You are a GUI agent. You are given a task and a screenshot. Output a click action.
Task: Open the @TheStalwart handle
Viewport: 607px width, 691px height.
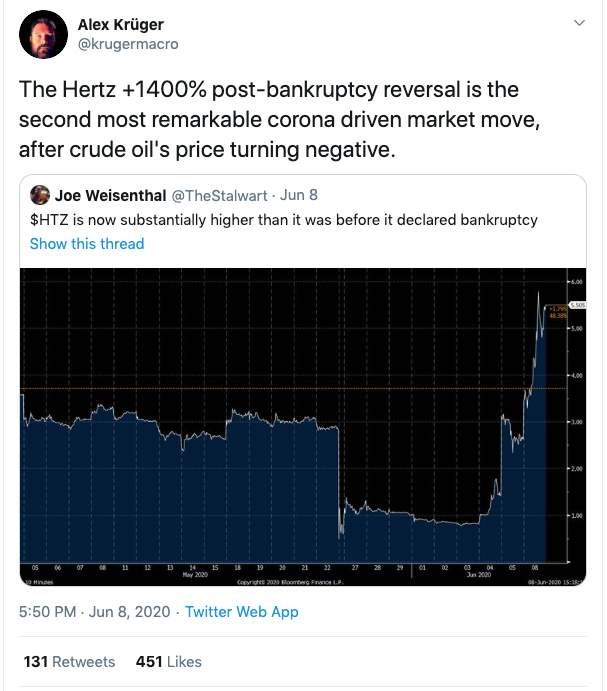(x=219, y=195)
